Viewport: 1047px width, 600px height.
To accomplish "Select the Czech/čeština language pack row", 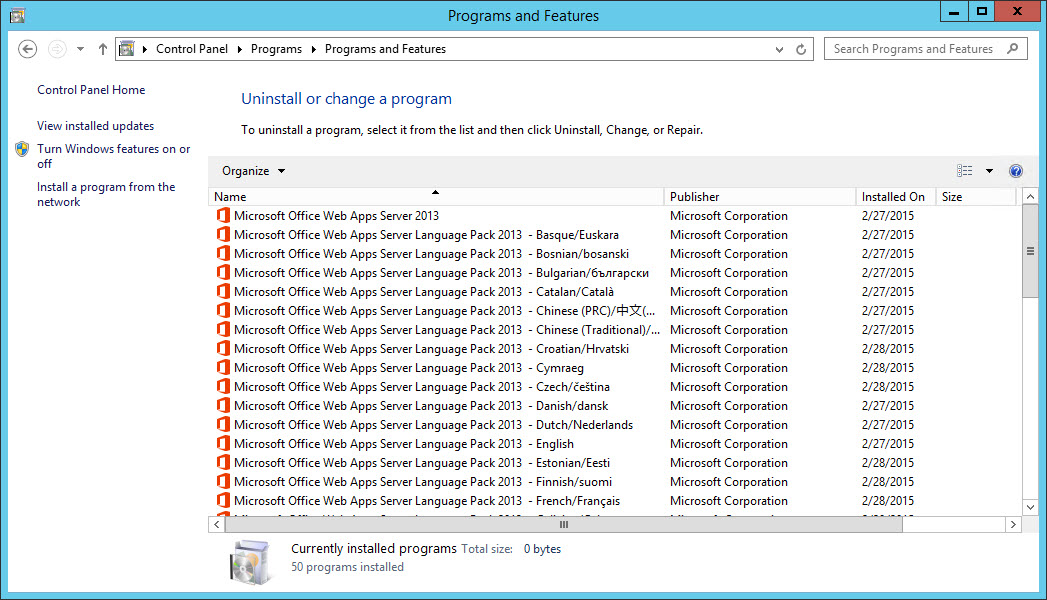I will (x=614, y=387).
